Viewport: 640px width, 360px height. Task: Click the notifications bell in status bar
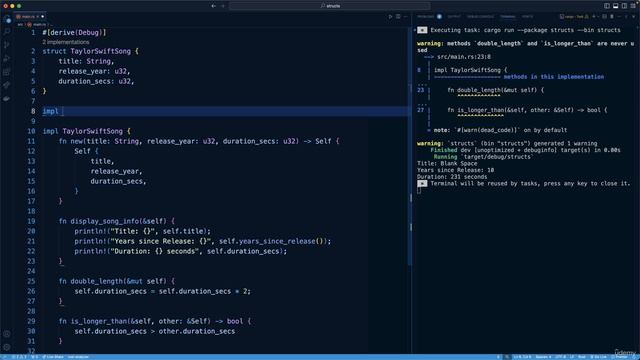635,357
